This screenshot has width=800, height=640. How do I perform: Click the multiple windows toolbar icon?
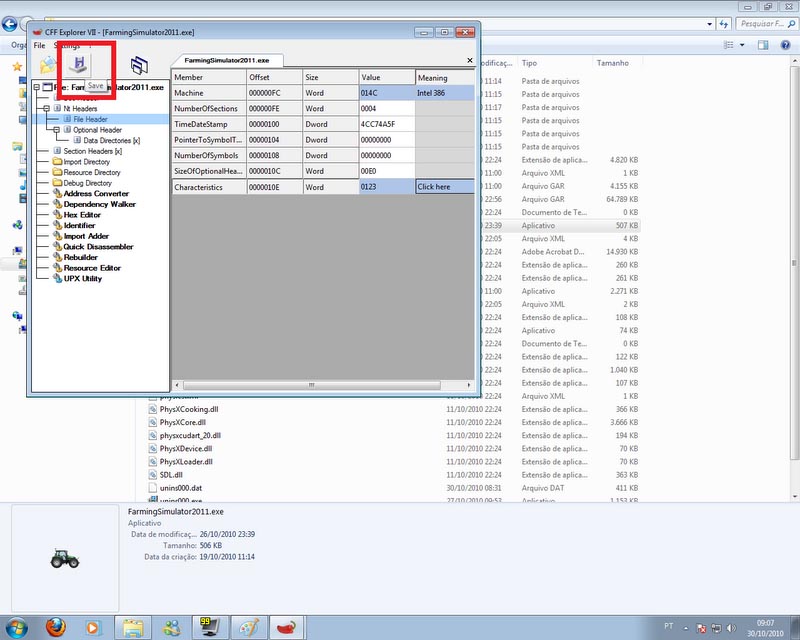[x=139, y=66]
